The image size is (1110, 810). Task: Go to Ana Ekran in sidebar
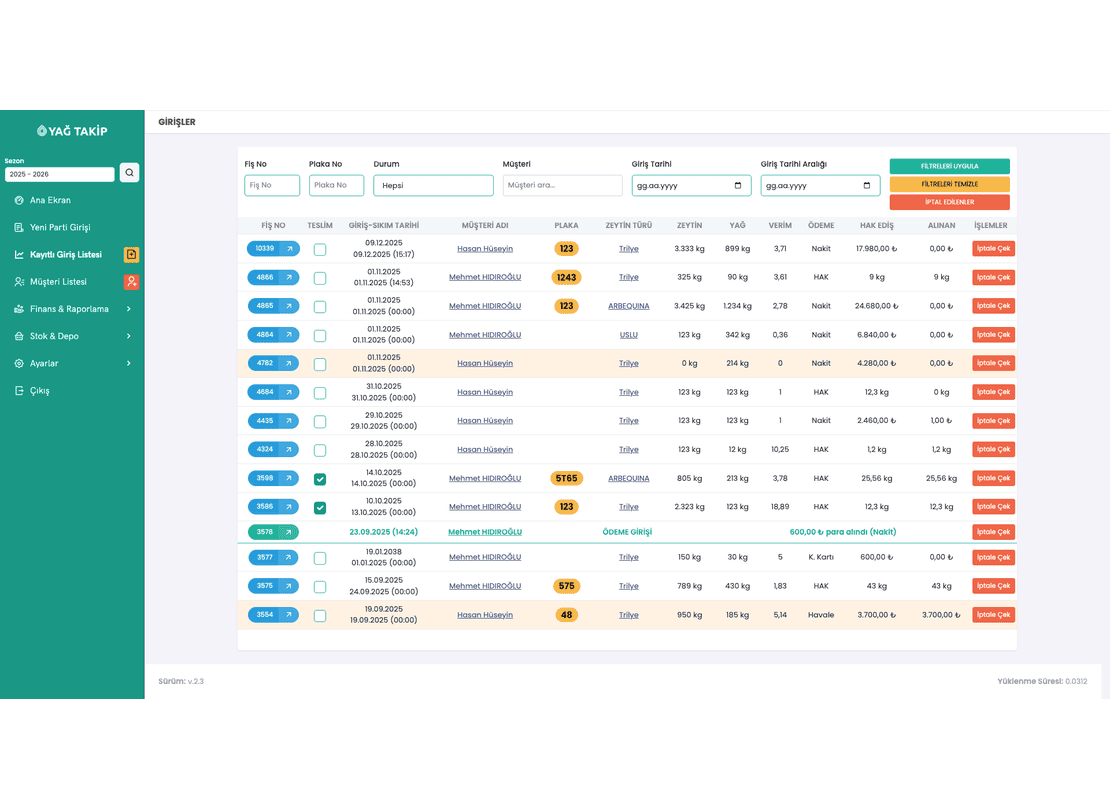tap(50, 200)
